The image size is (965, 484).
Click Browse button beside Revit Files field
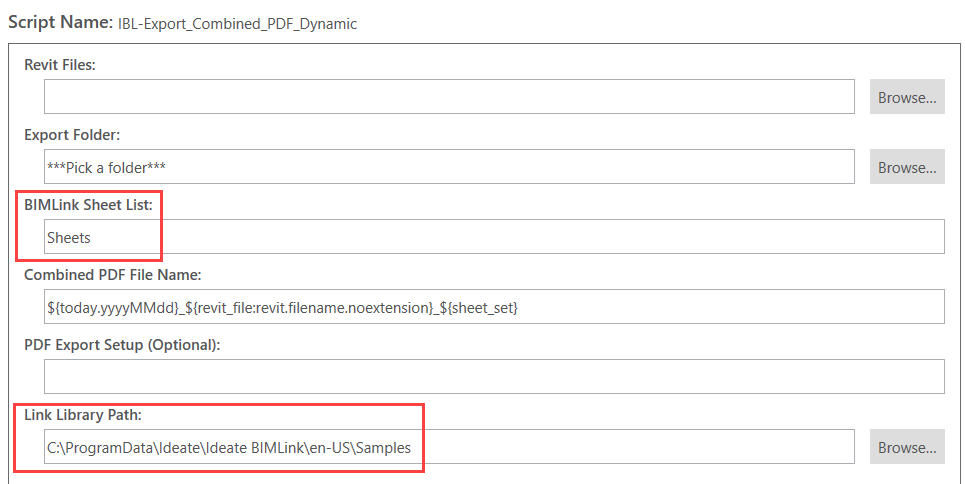point(907,97)
